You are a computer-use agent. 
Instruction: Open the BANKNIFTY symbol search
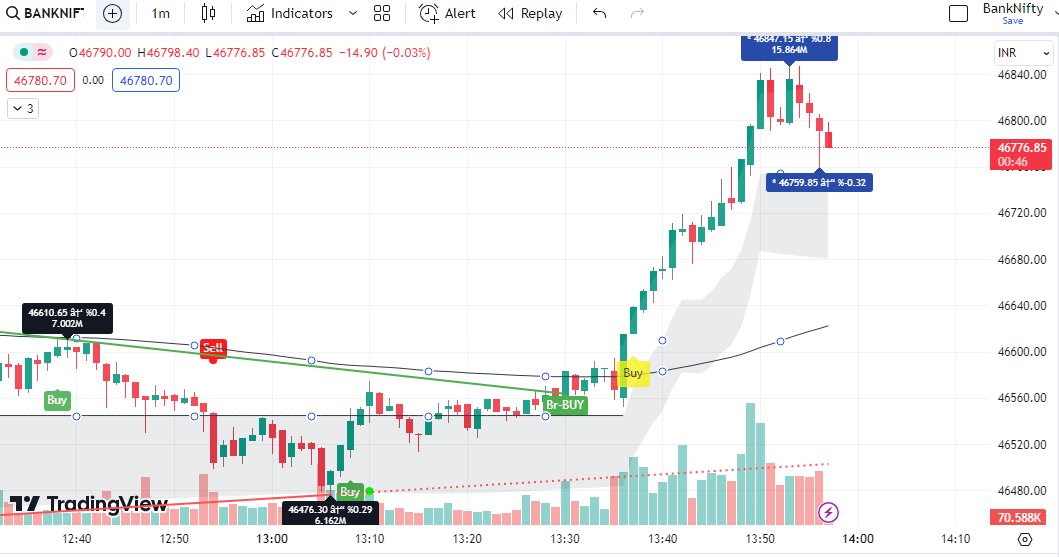pyautogui.click(x=45, y=14)
